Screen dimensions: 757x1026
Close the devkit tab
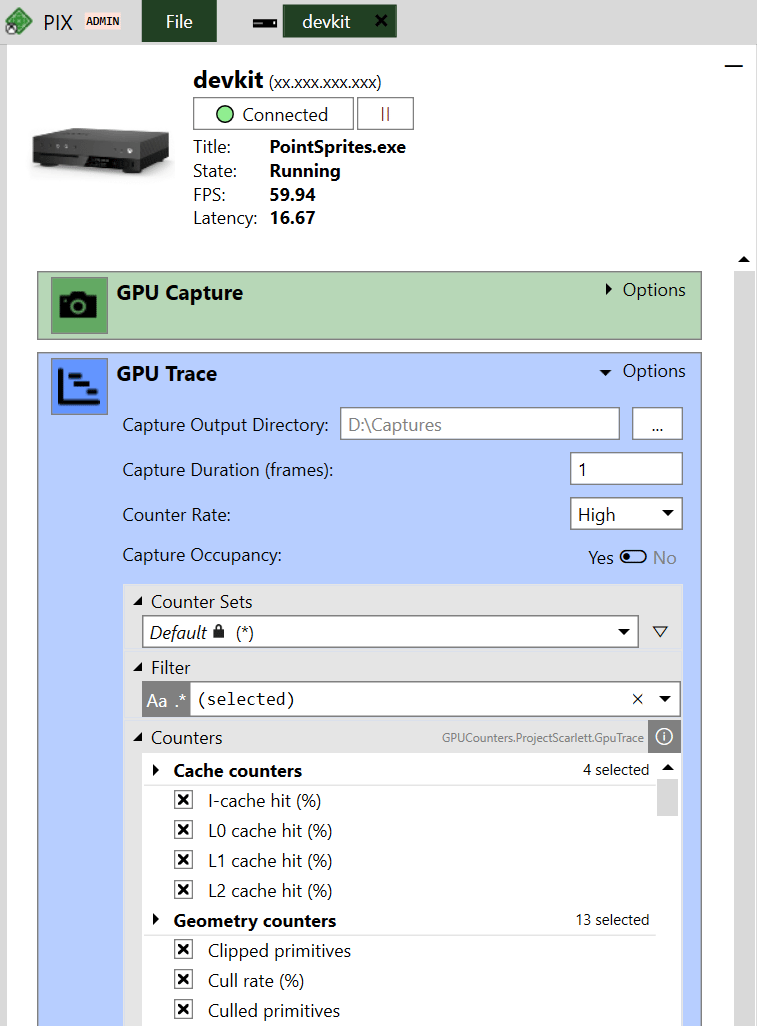click(x=381, y=21)
